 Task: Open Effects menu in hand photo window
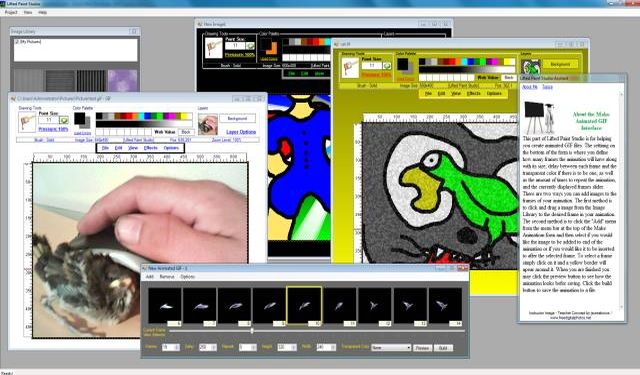(151, 148)
